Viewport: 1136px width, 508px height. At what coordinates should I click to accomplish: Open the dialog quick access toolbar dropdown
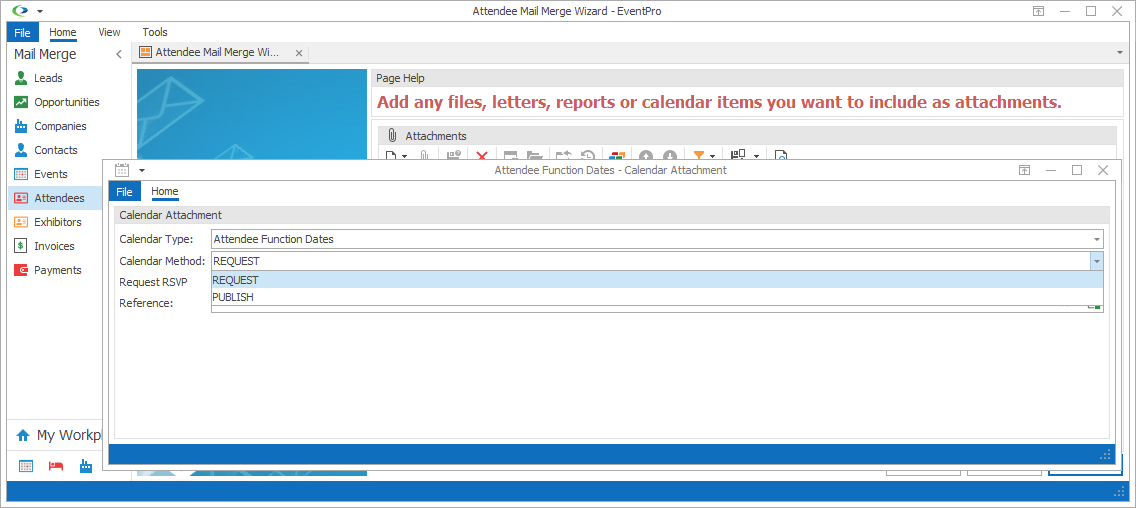[142, 170]
